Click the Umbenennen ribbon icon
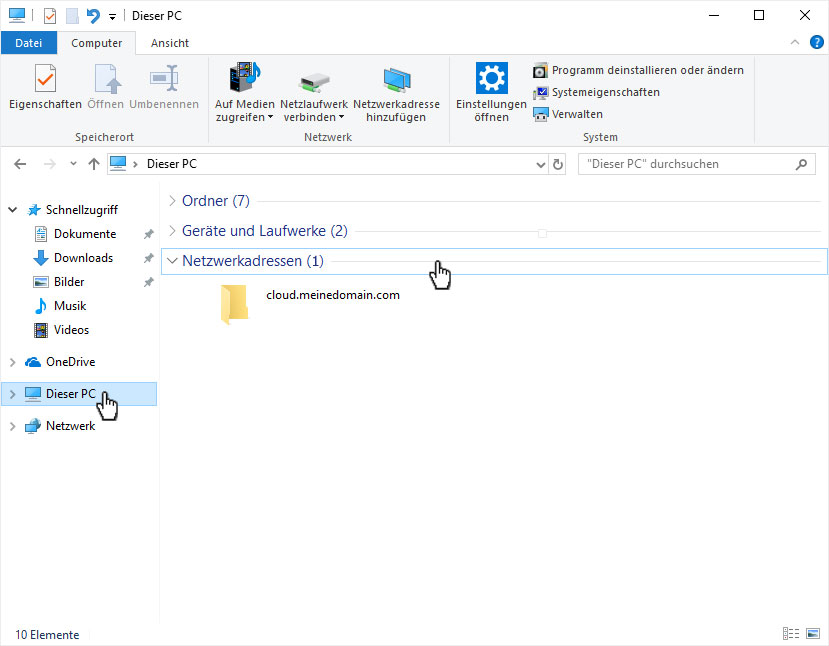Image resolution: width=829 pixels, height=646 pixels. [x=164, y=86]
